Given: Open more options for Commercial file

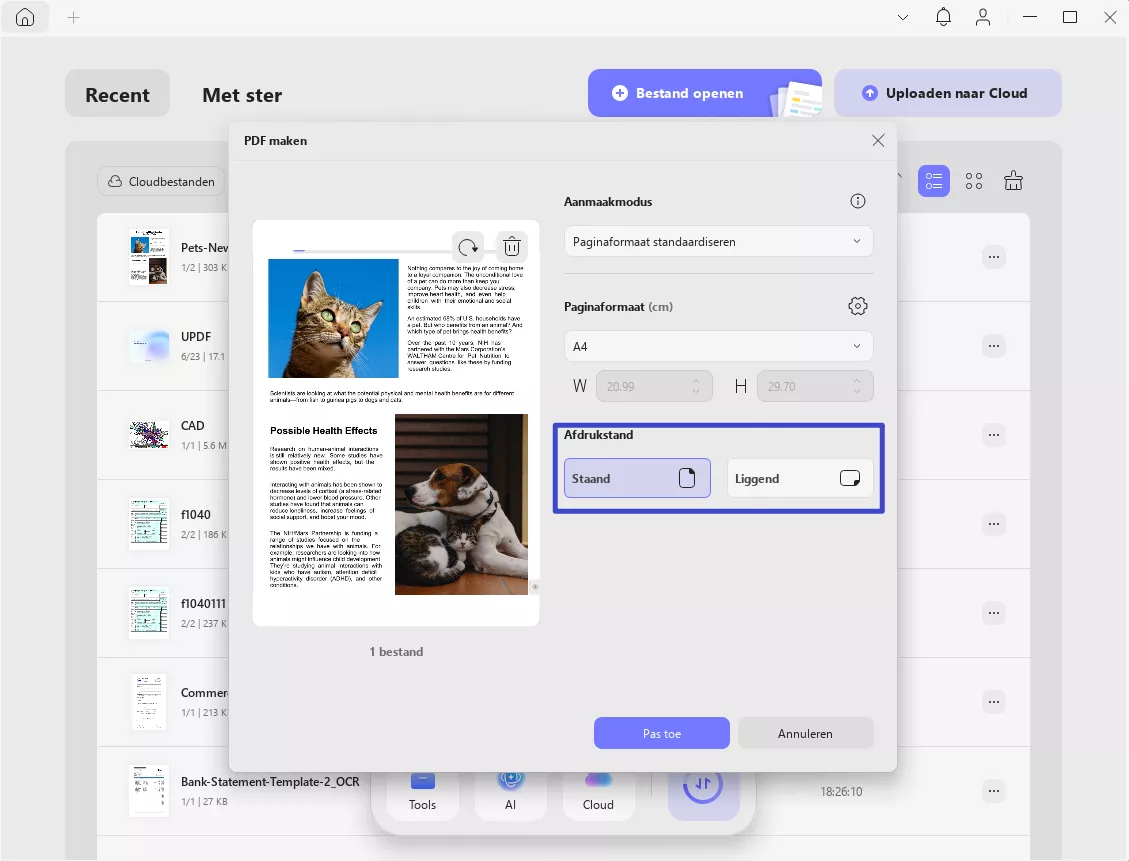Looking at the screenshot, I should 994,702.
